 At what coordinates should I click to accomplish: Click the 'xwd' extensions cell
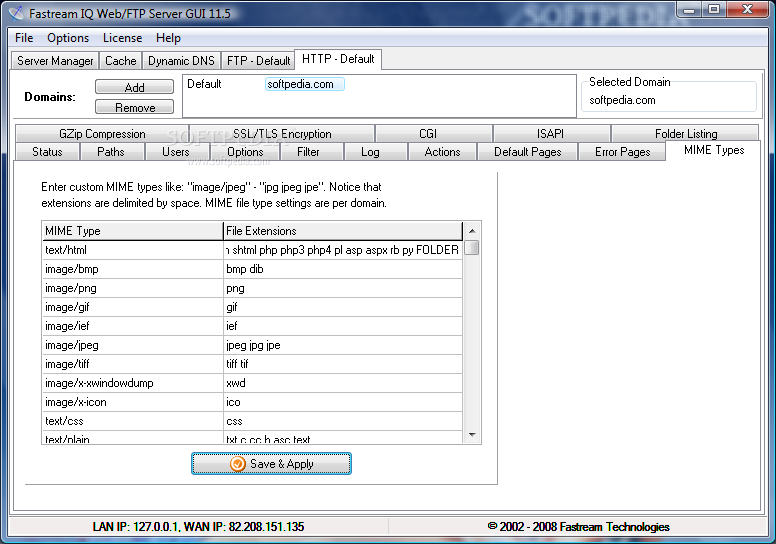pyautogui.click(x=342, y=383)
